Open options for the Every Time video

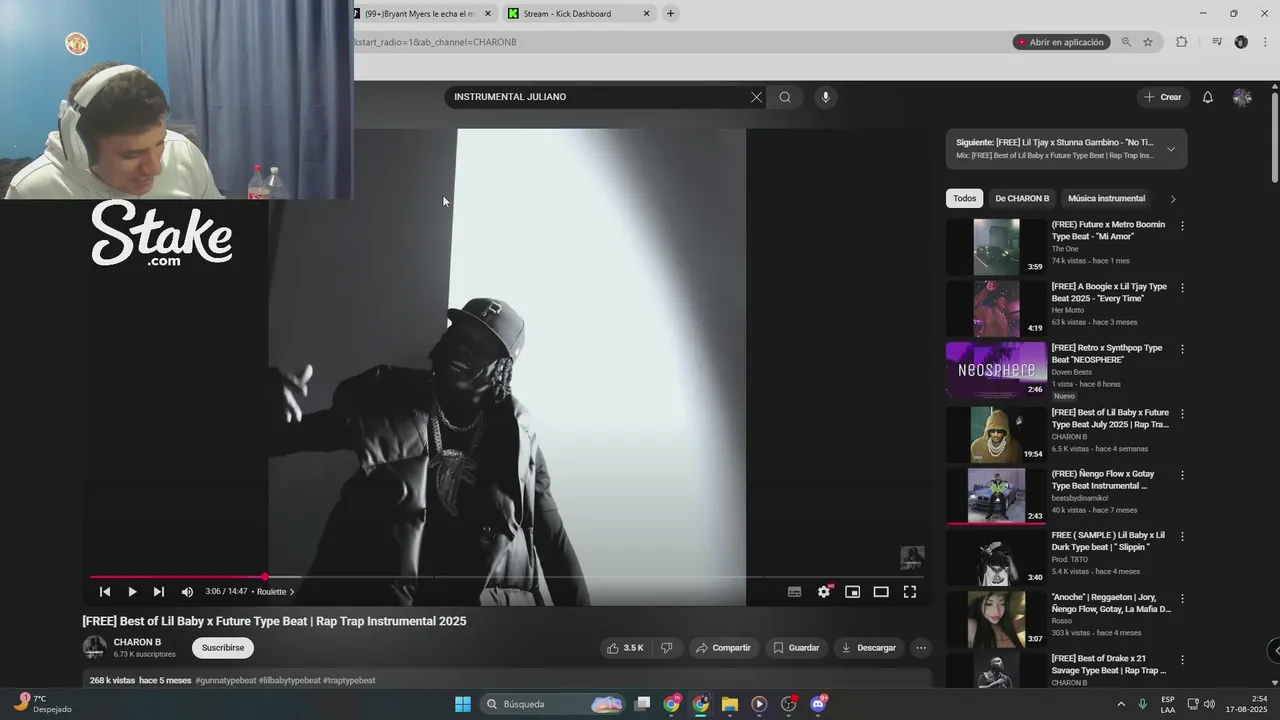1182,288
